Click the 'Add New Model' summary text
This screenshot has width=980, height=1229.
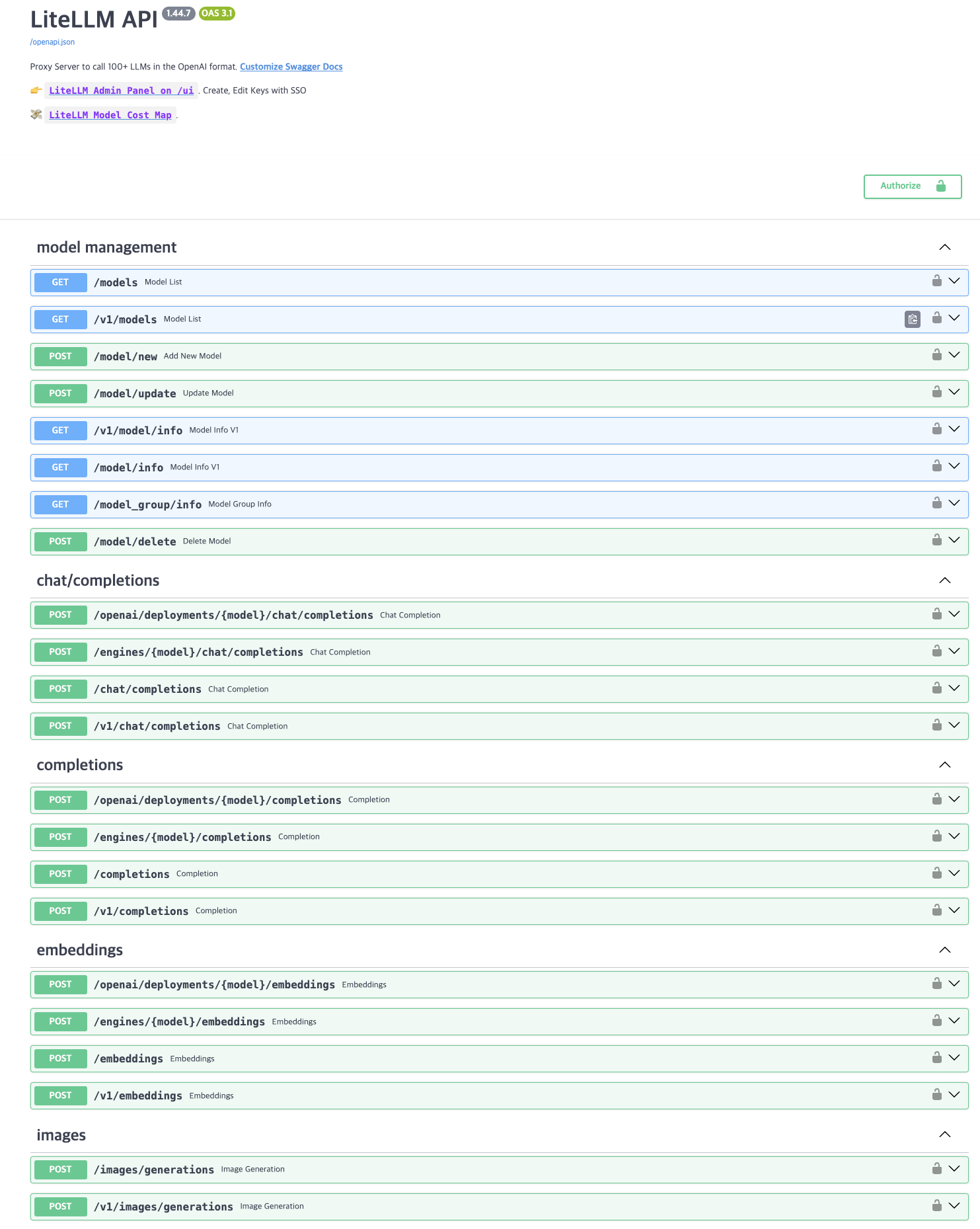pos(192,356)
